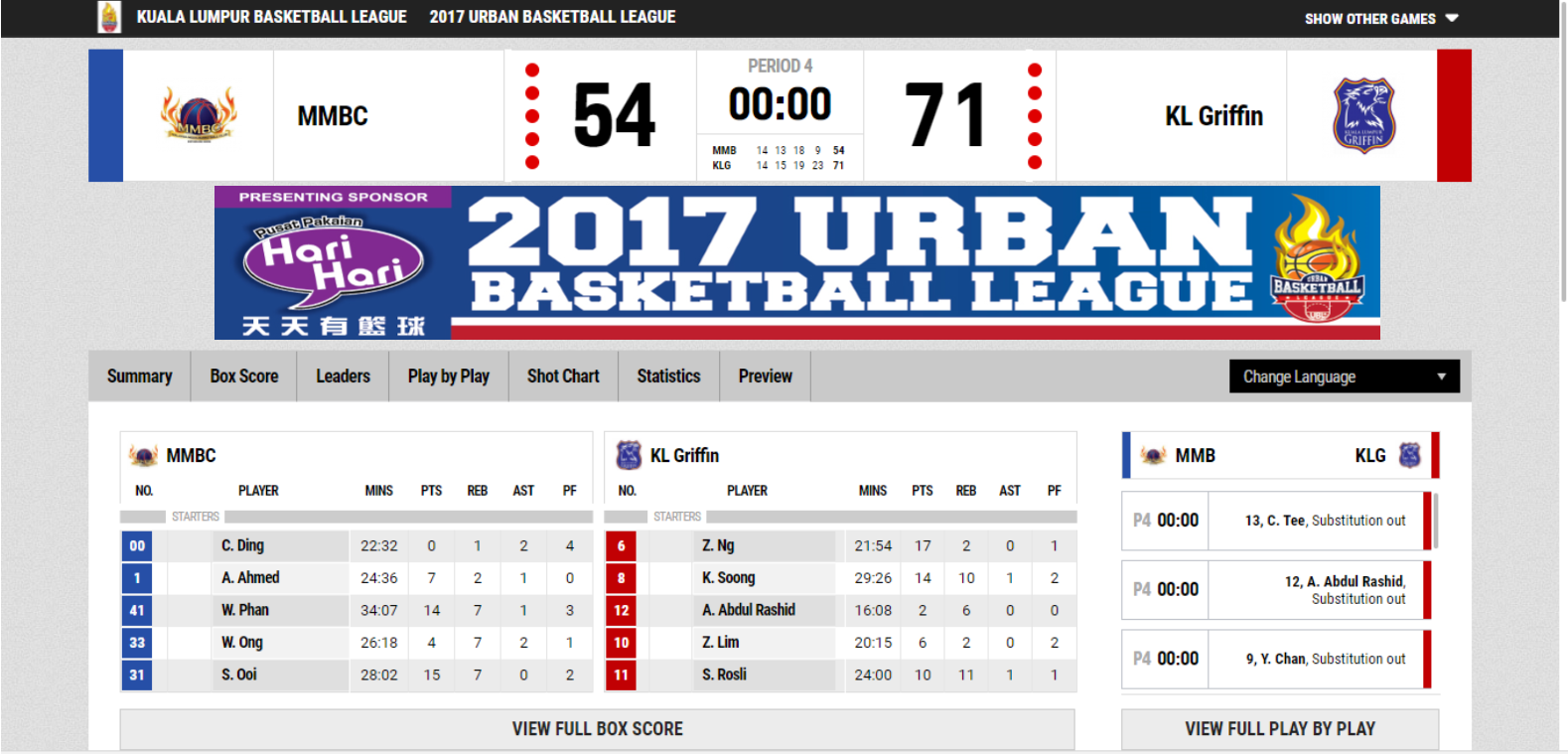
Task: Click the play-by-play panel scrollbar
Action: click(1436, 522)
